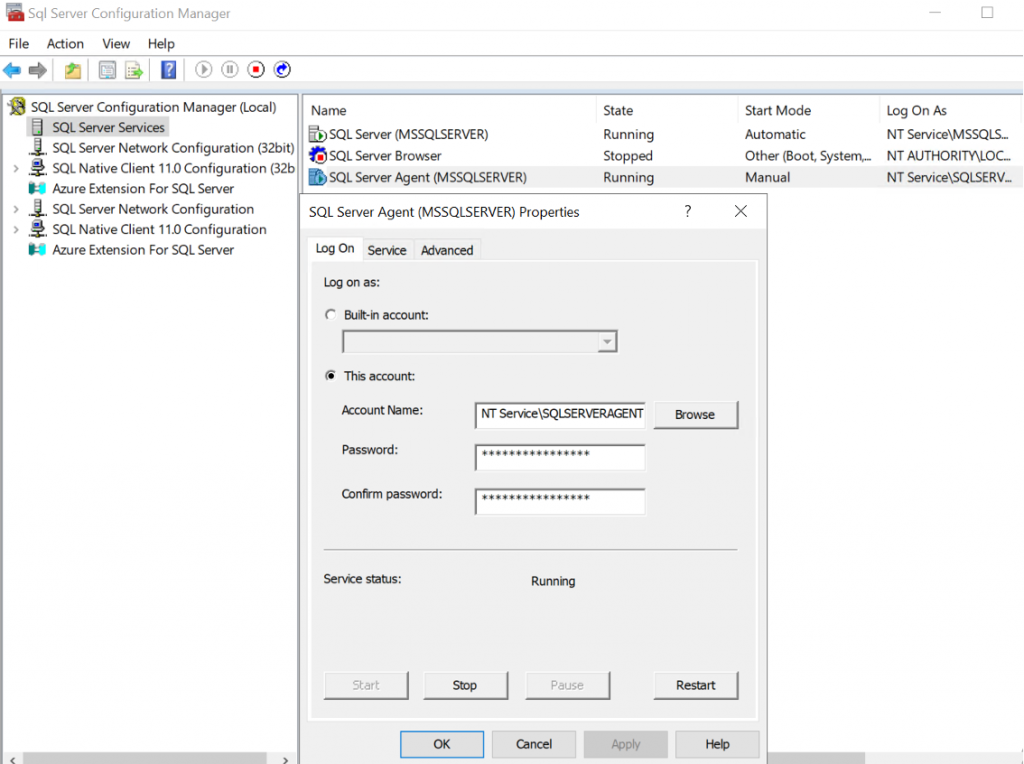Click the Pause service toolbar icon
Image resolution: width=1024 pixels, height=764 pixels.
pos(230,69)
